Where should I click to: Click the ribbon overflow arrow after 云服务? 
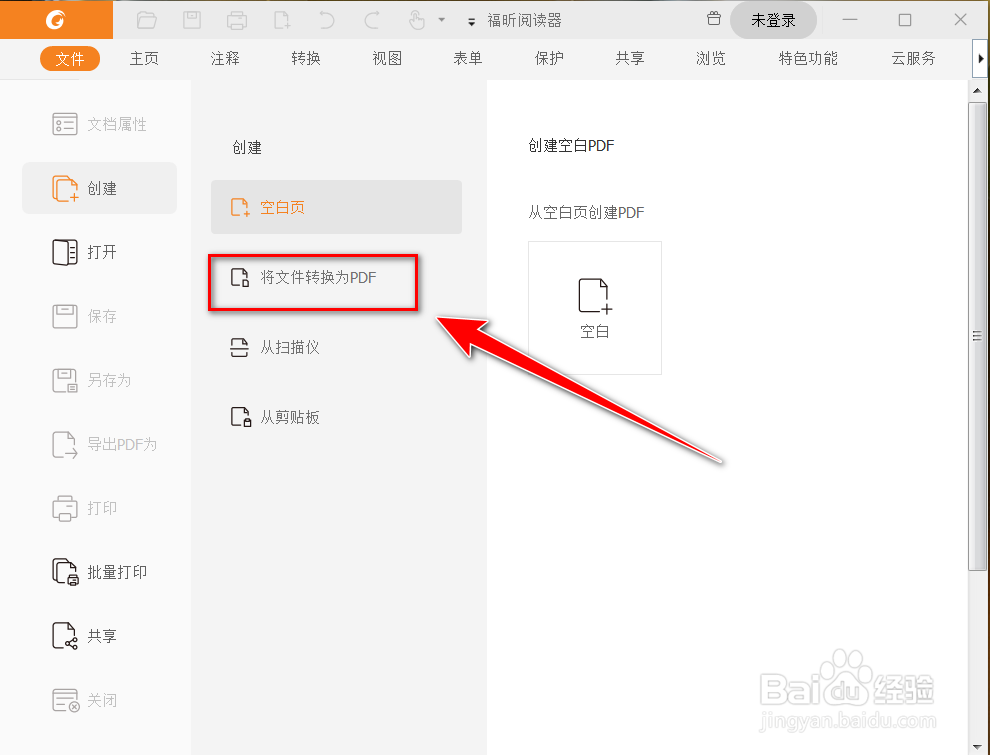pyautogui.click(x=981, y=58)
